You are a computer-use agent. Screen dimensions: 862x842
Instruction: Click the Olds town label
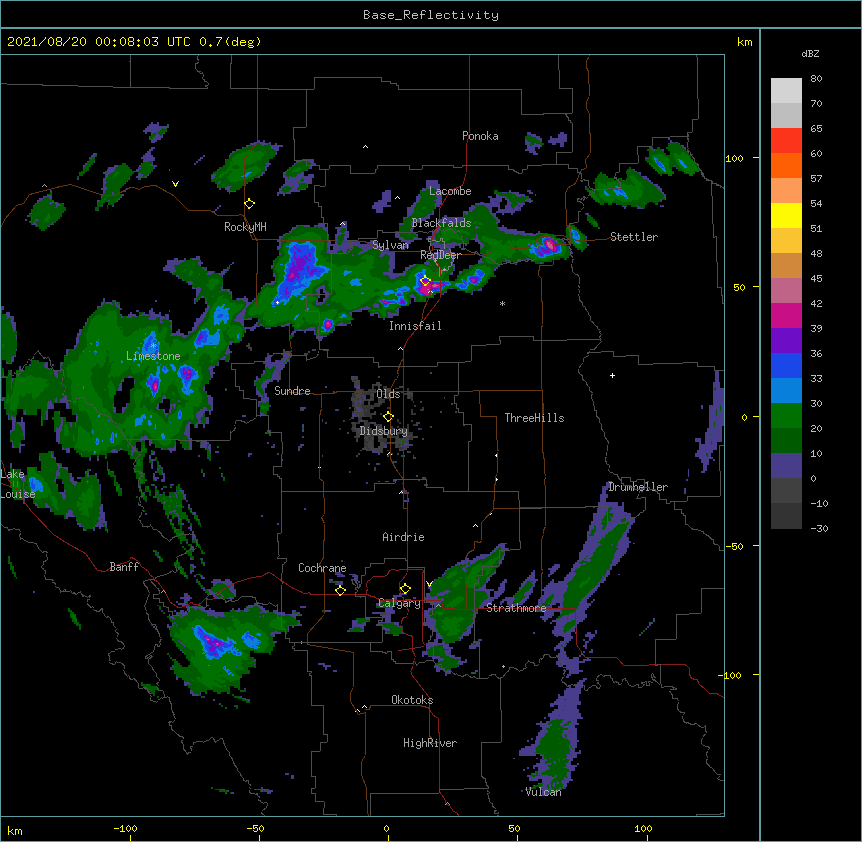(388, 394)
